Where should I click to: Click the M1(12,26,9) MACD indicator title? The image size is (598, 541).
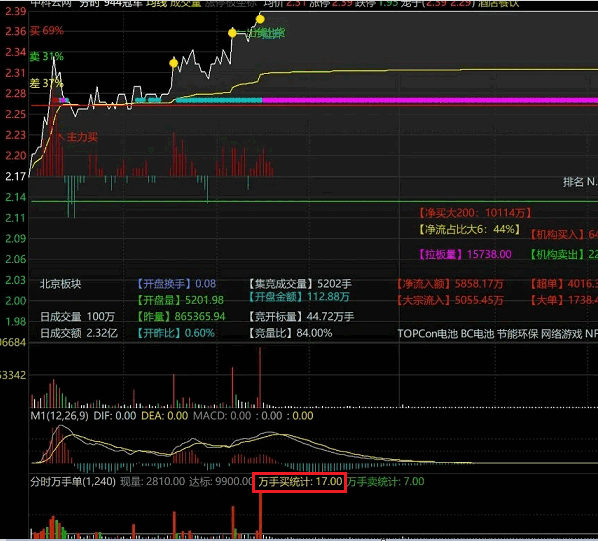pos(59,416)
